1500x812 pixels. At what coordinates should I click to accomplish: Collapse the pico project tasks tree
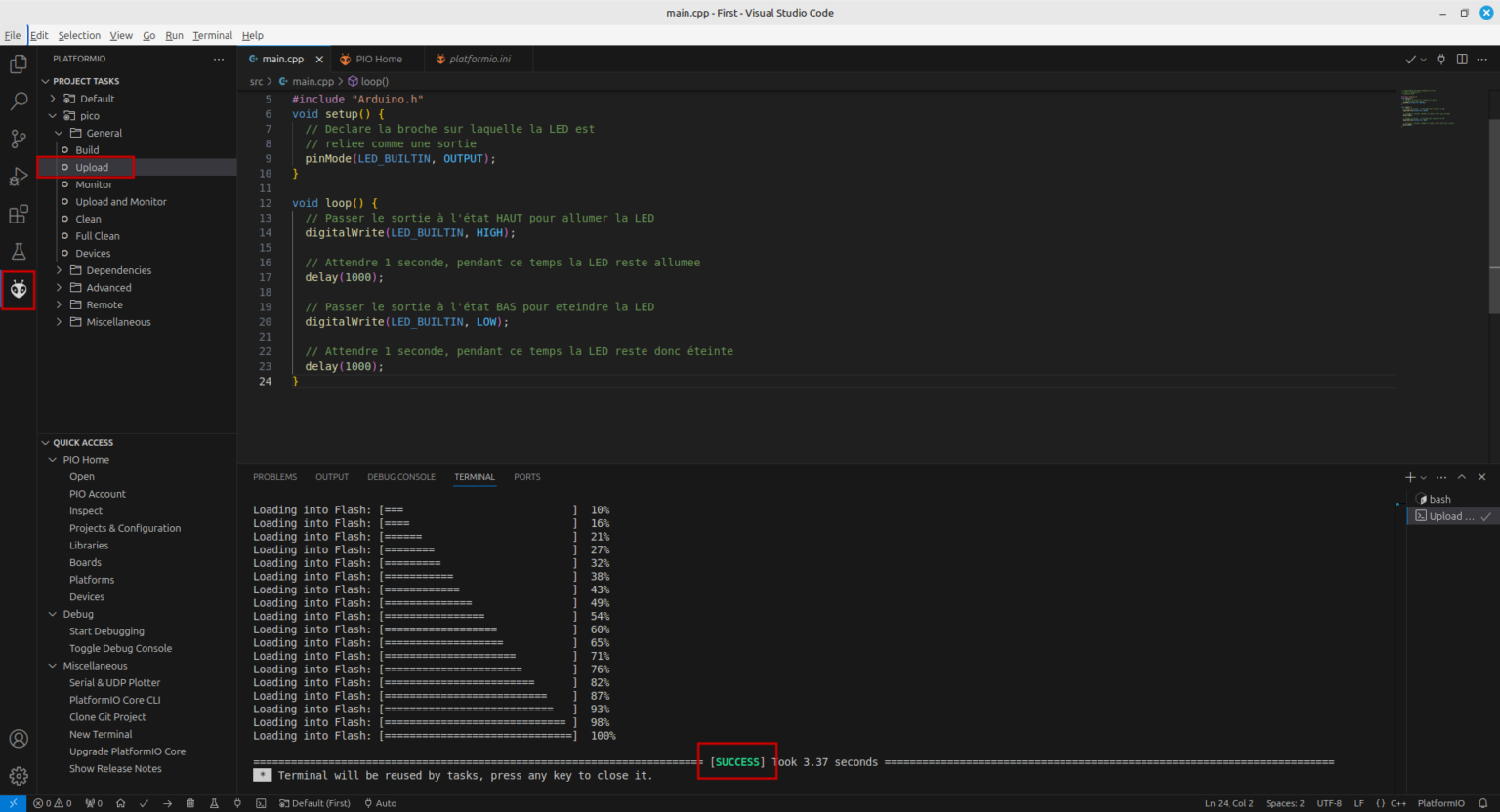[53, 115]
